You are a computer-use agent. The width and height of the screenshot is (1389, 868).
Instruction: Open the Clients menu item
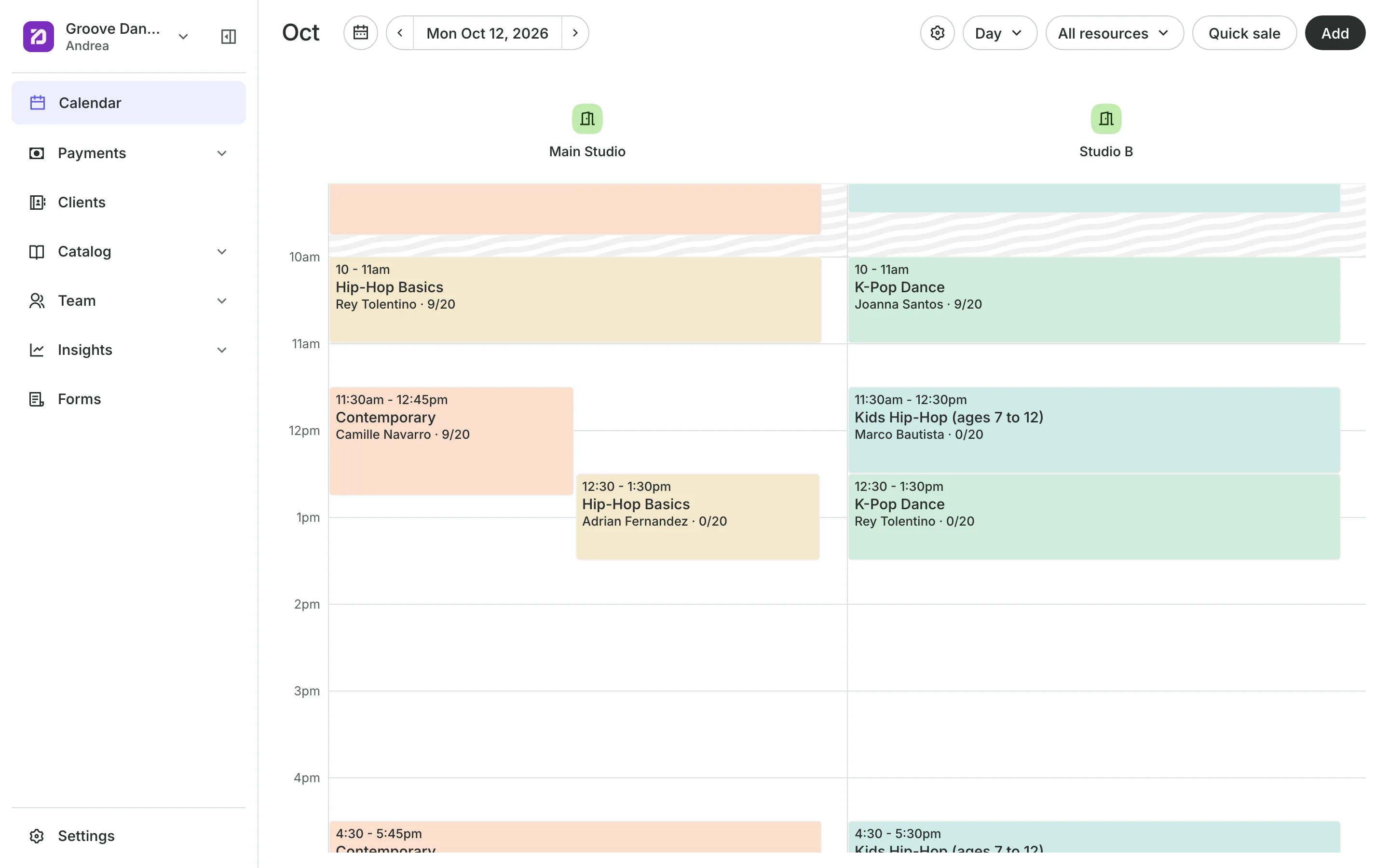(x=129, y=203)
